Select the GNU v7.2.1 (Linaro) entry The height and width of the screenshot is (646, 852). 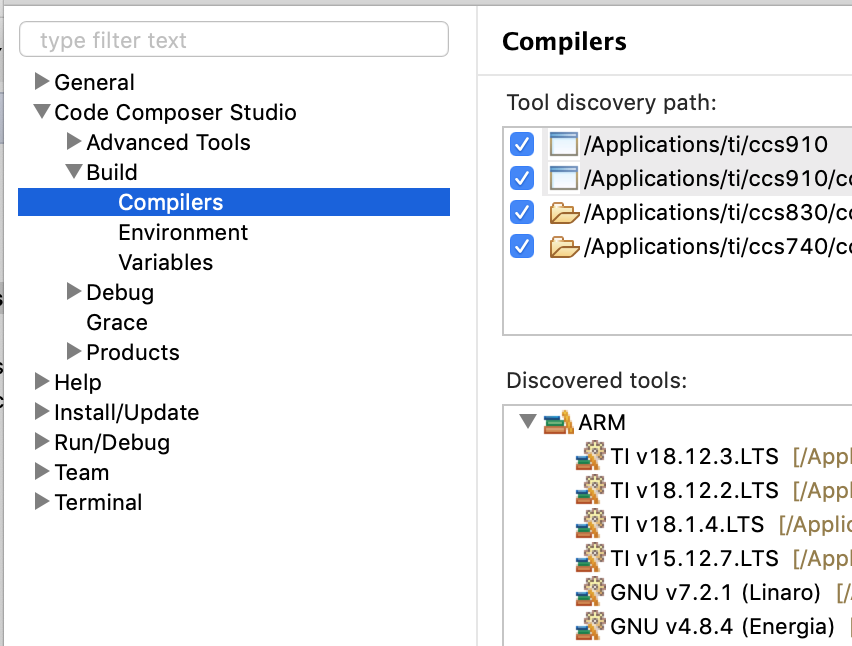click(715, 593)
